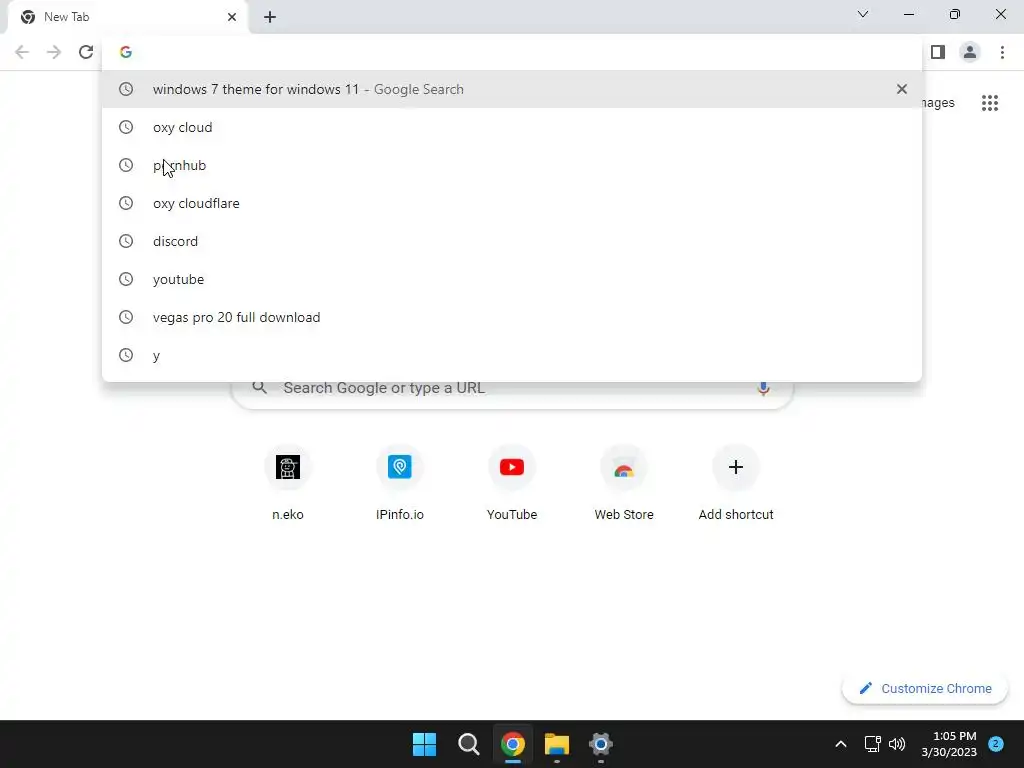Click the forward navigation arrow

click(54, 52)
